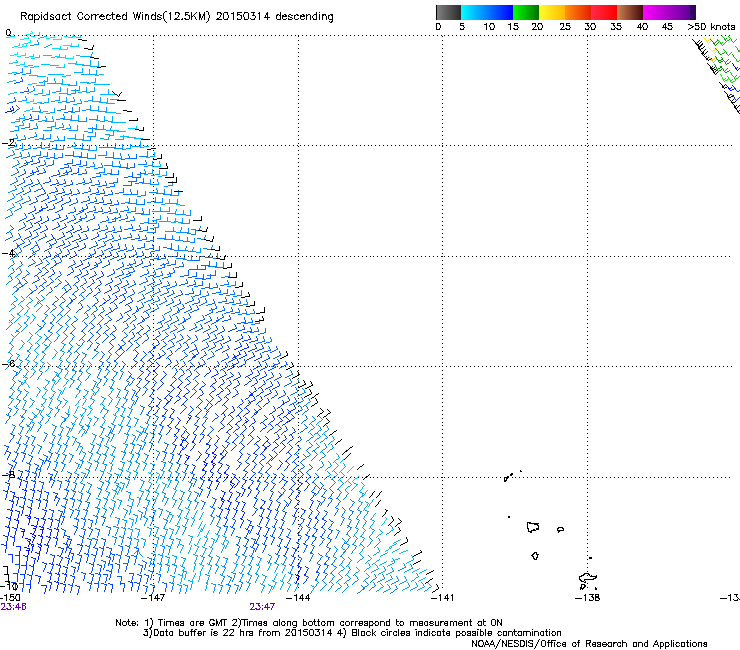Click the purple 23:46 time stamp
Viewport: 740px width, 650px height.
[13, 607]
